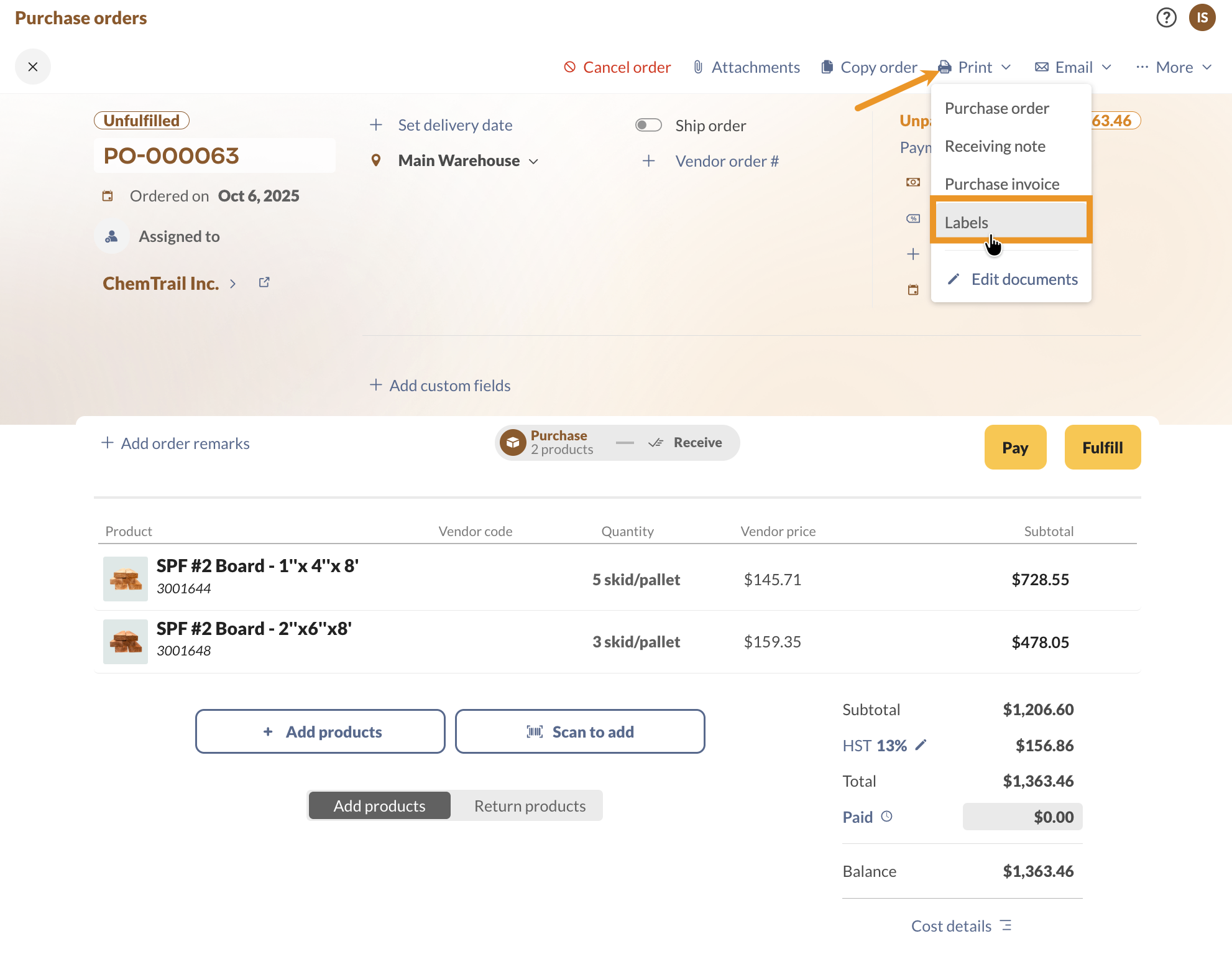1232x954 pixels.
Task: Click the calendar icon next to Ordered on
Action: pos(108,196)
